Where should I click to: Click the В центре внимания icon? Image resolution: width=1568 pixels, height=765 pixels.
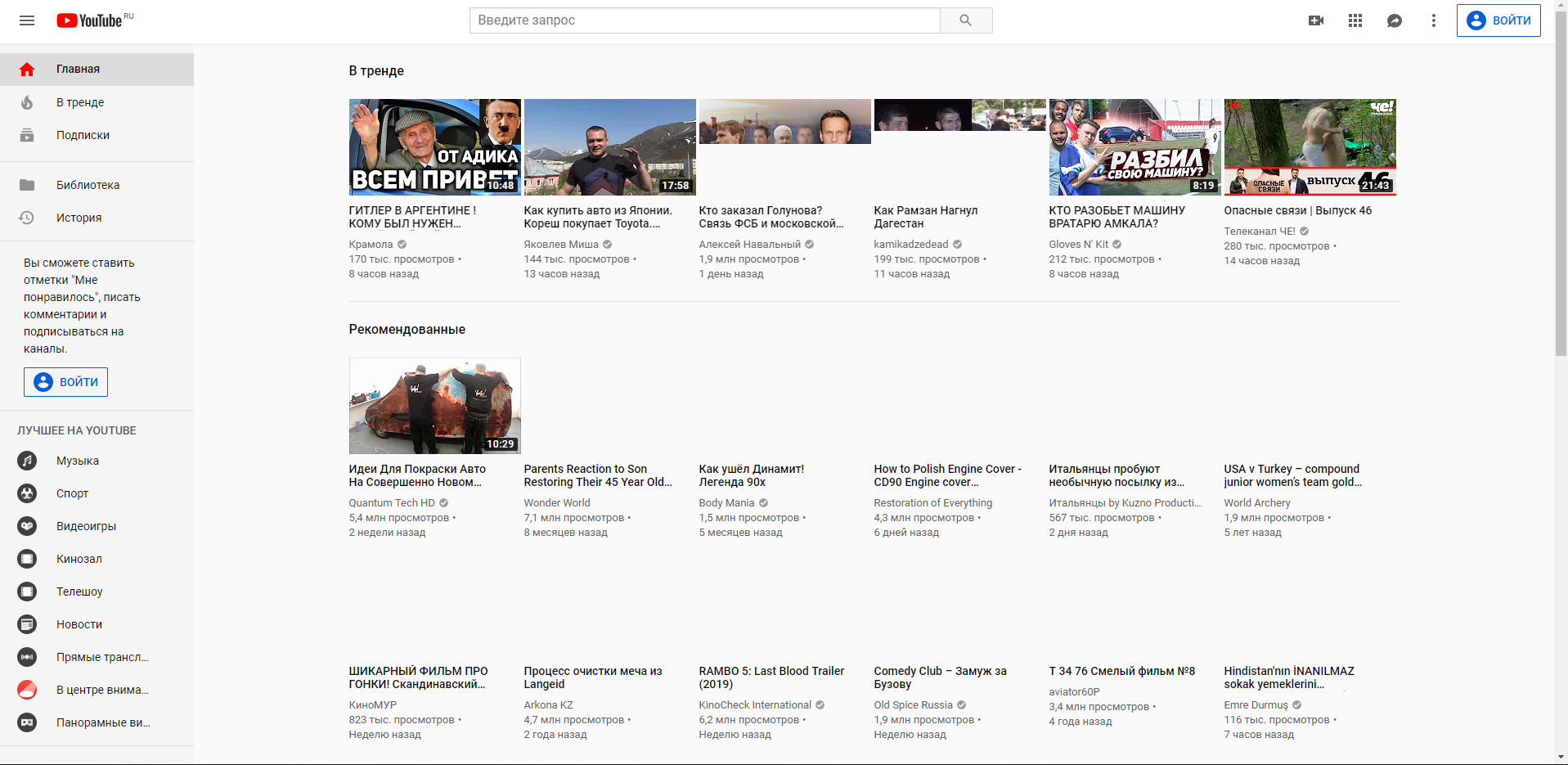[27, 690]
